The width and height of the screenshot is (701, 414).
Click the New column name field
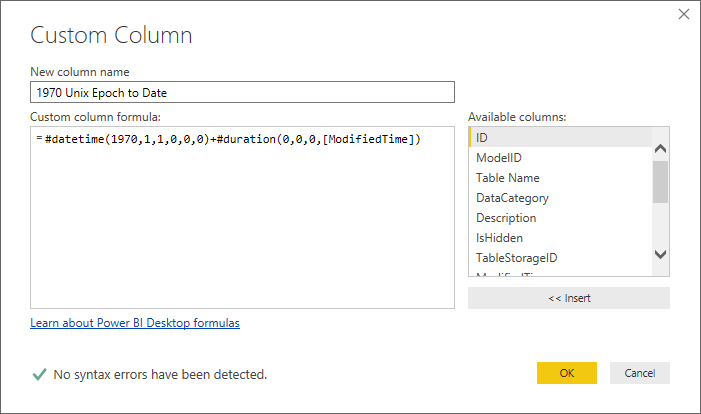click(x=240, y=94)
